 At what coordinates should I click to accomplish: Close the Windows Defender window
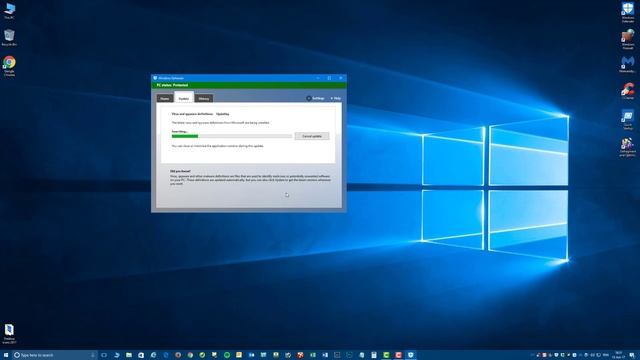coord(341,78)
